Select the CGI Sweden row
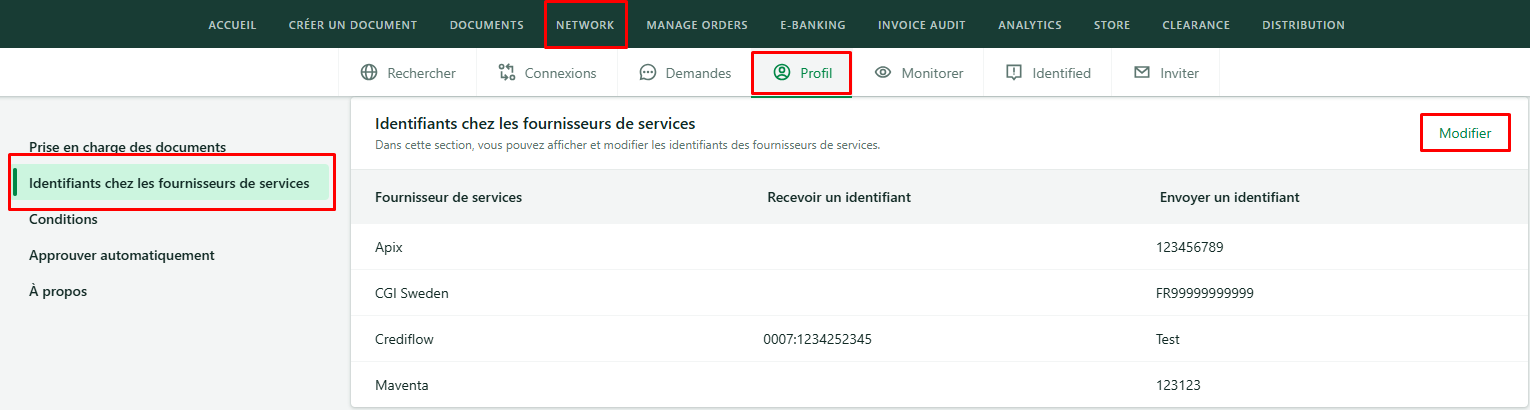This screenshot has width=1530, height=410. (940, 293)
